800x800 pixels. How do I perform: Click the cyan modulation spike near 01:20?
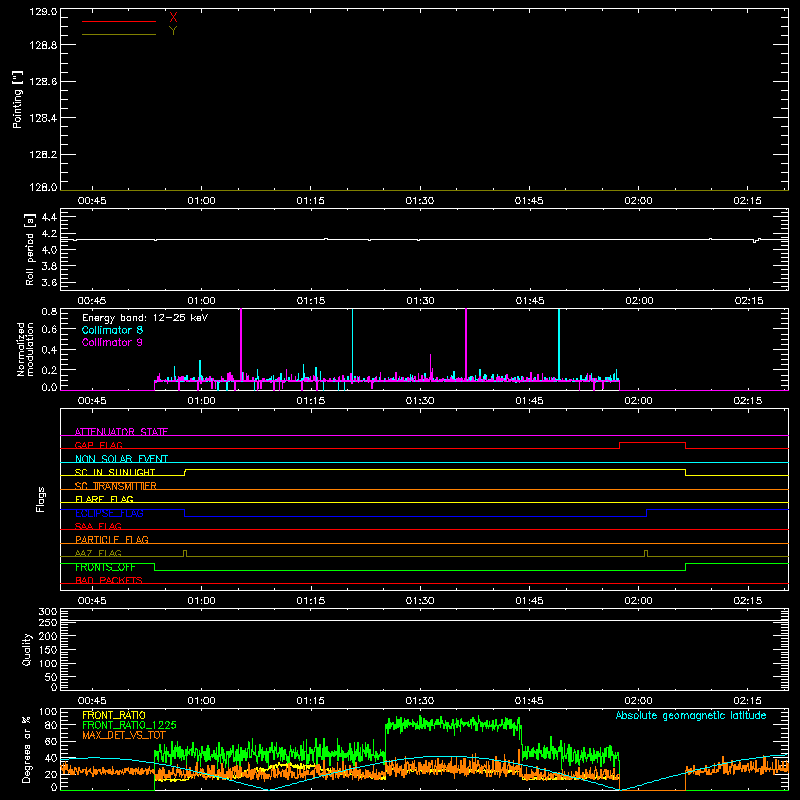pos(353,344)
